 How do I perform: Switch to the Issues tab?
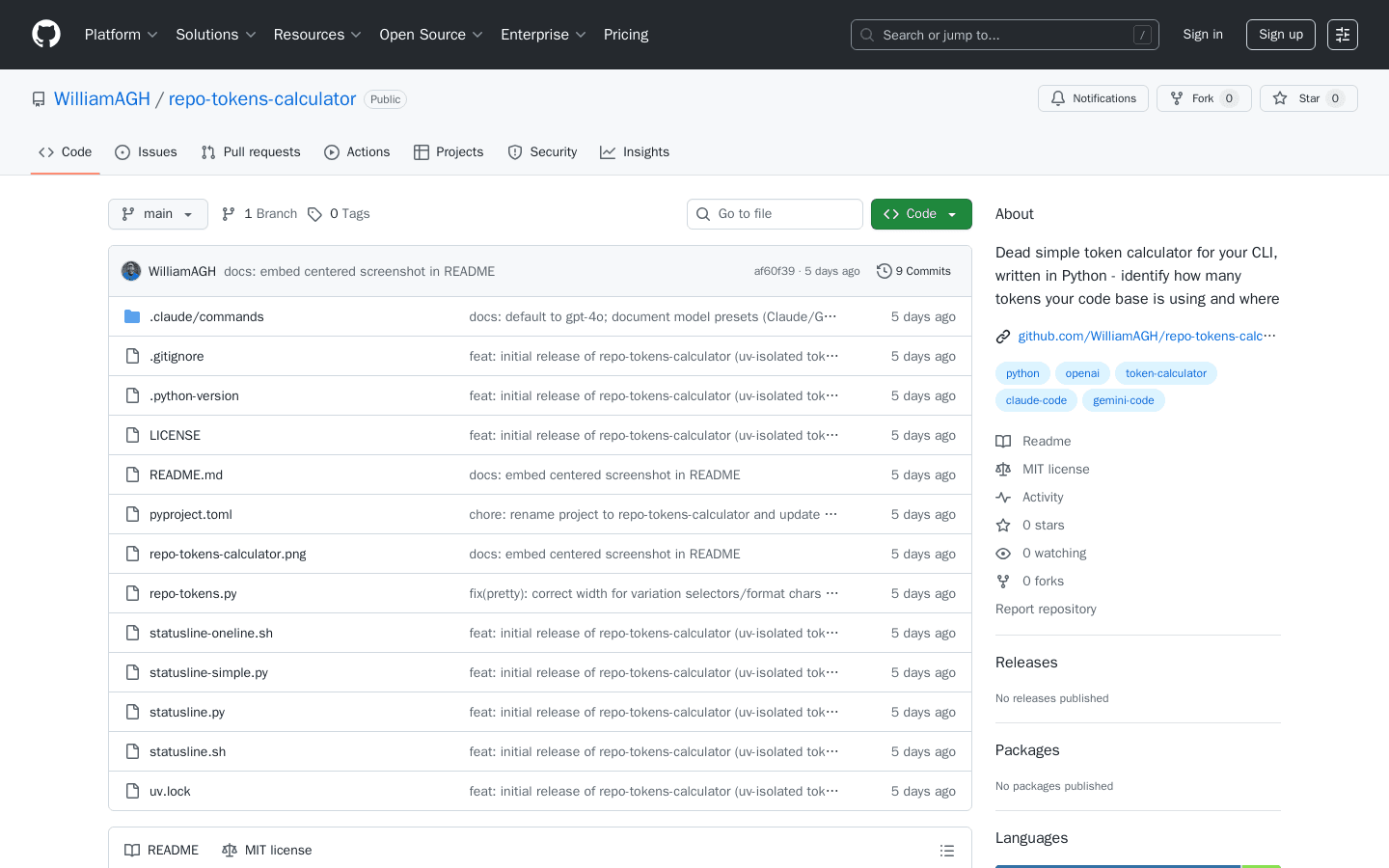click(146, 152)
